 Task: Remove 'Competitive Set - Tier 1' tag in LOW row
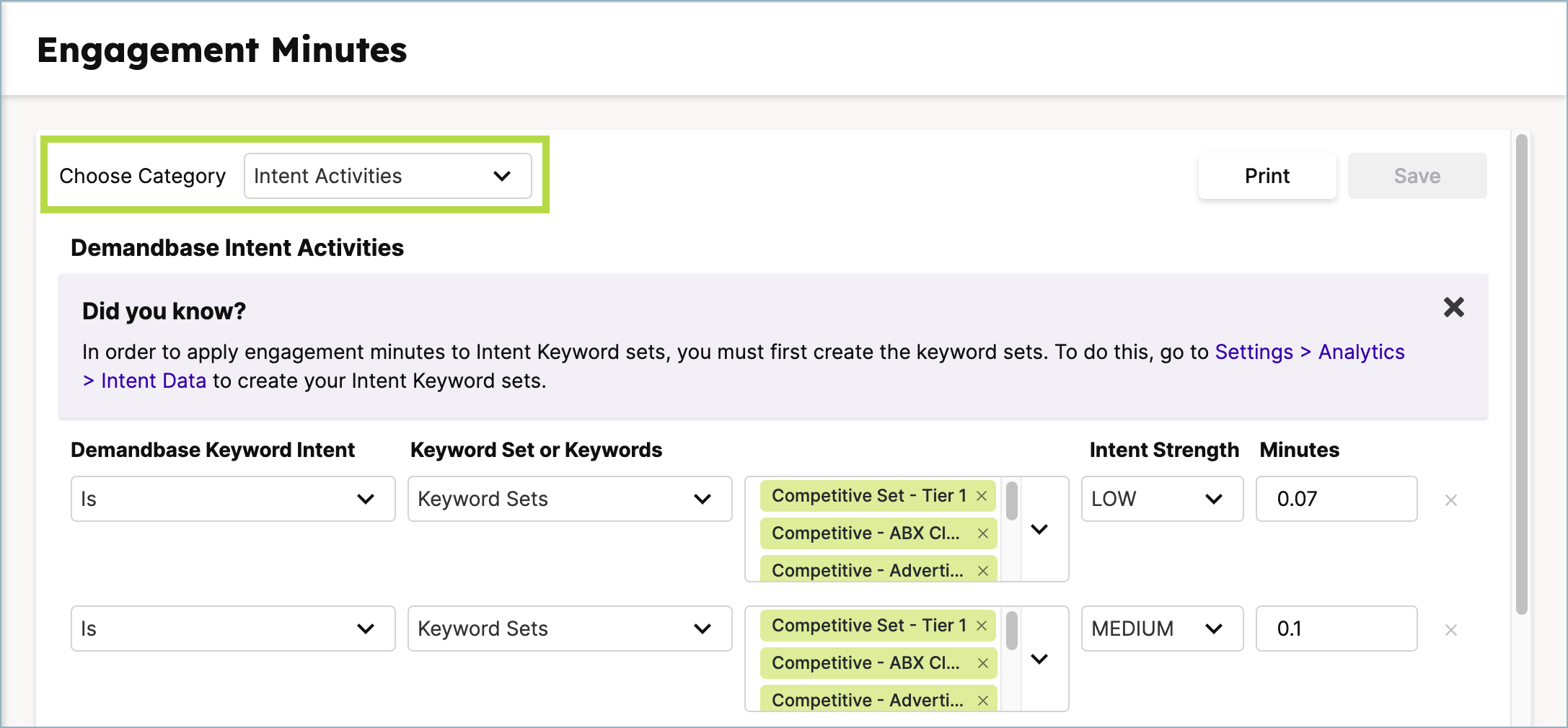coord(982,496)
